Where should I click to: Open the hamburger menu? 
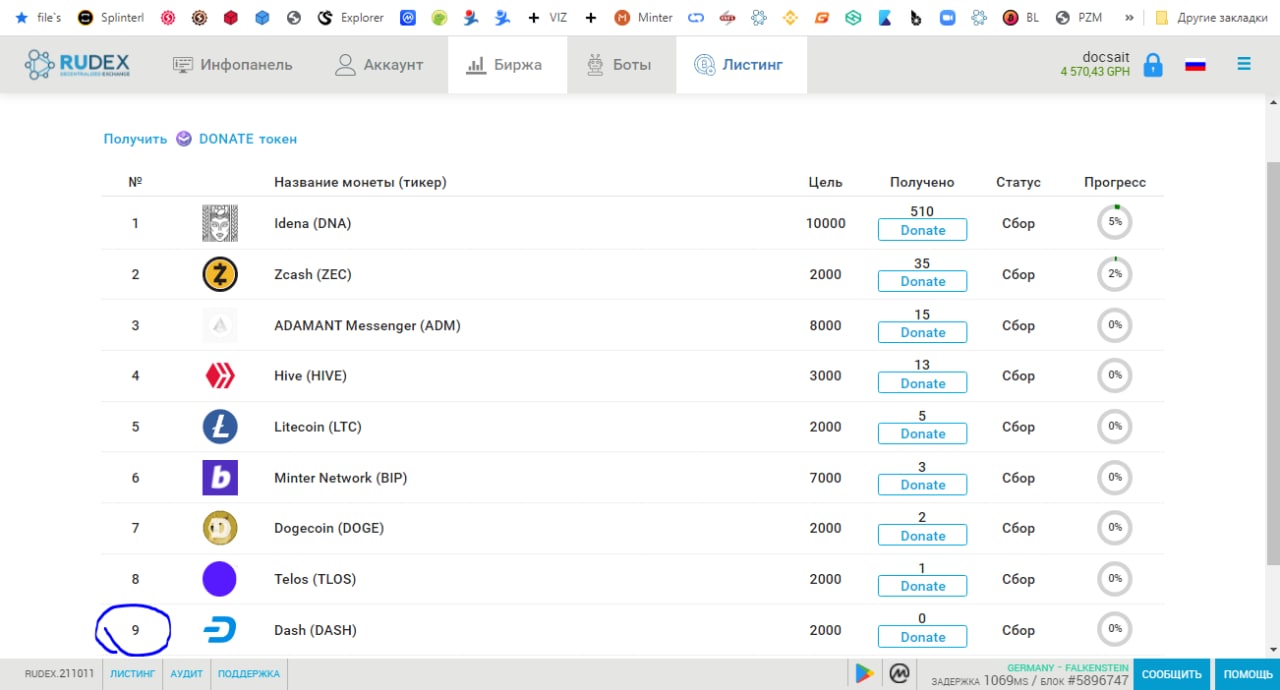1244,64
